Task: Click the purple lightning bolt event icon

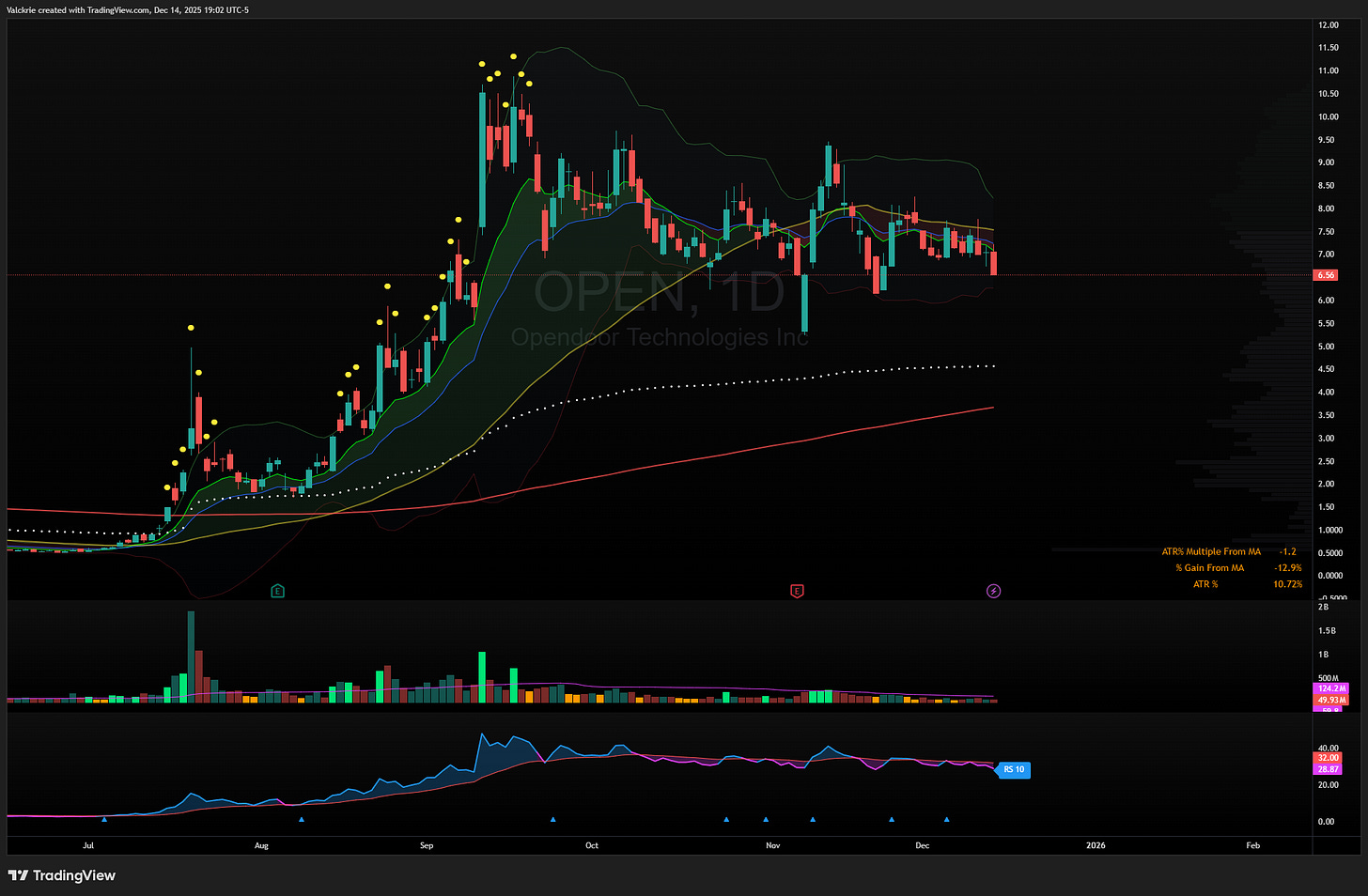Action: pyautogui.click(x=993, y=591)
